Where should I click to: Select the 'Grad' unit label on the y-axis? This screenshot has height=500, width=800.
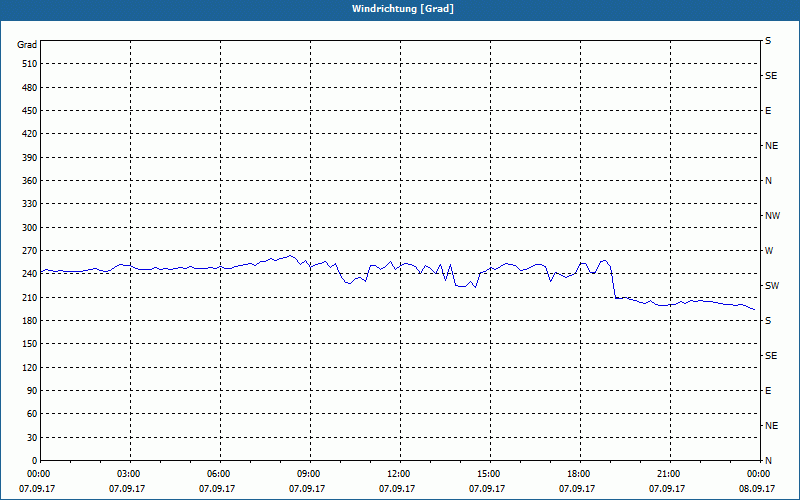[x=27, y=45]
